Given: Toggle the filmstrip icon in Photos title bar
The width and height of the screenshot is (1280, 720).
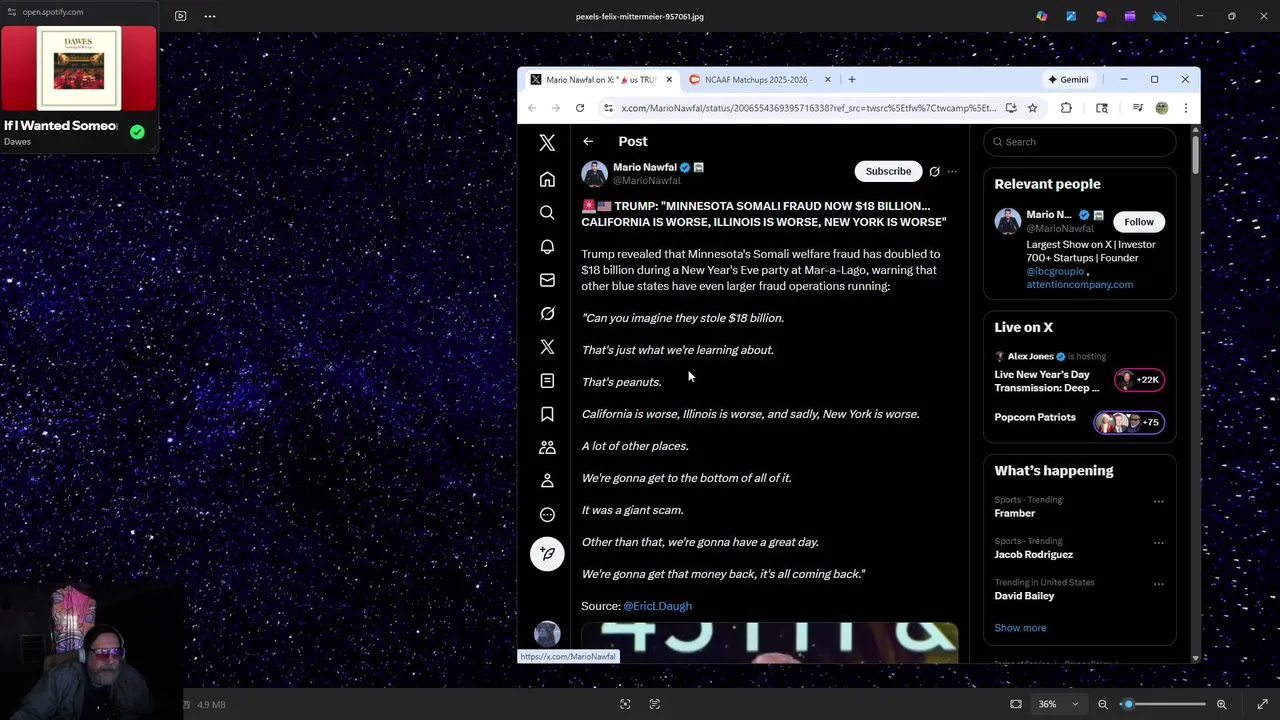Looking at the screenshot, I should click(180, 16).
